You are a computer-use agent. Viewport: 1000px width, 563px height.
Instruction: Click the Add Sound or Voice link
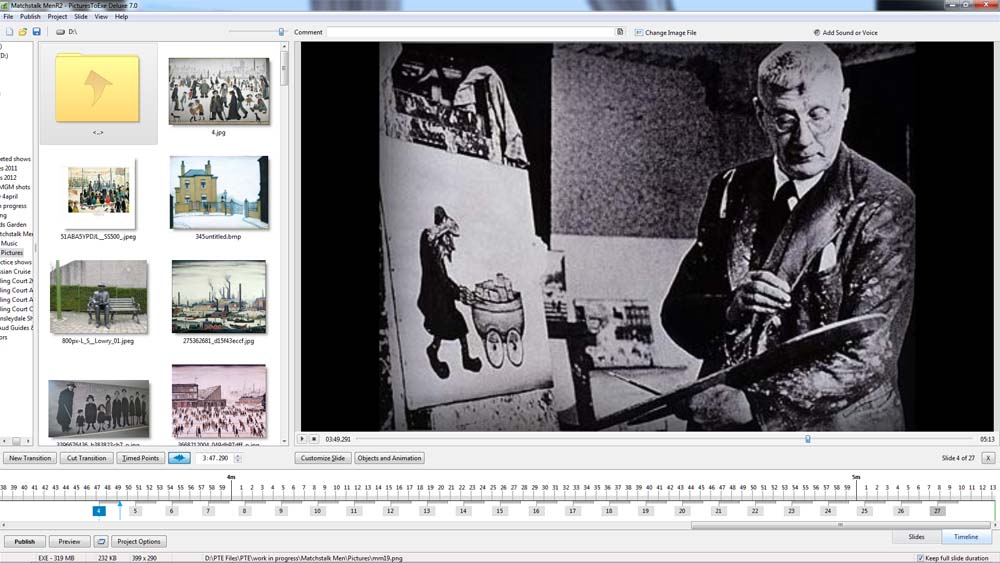[x=848, y=32]
